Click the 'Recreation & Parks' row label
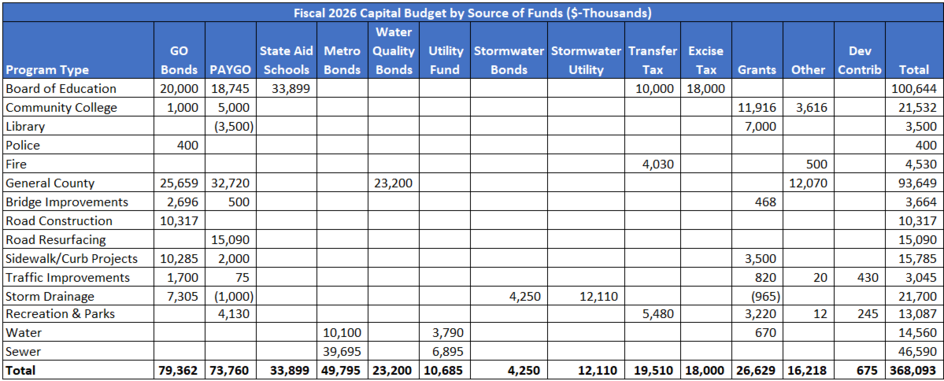The height and width of the screenshot is (381, 944). pos(60,315)
